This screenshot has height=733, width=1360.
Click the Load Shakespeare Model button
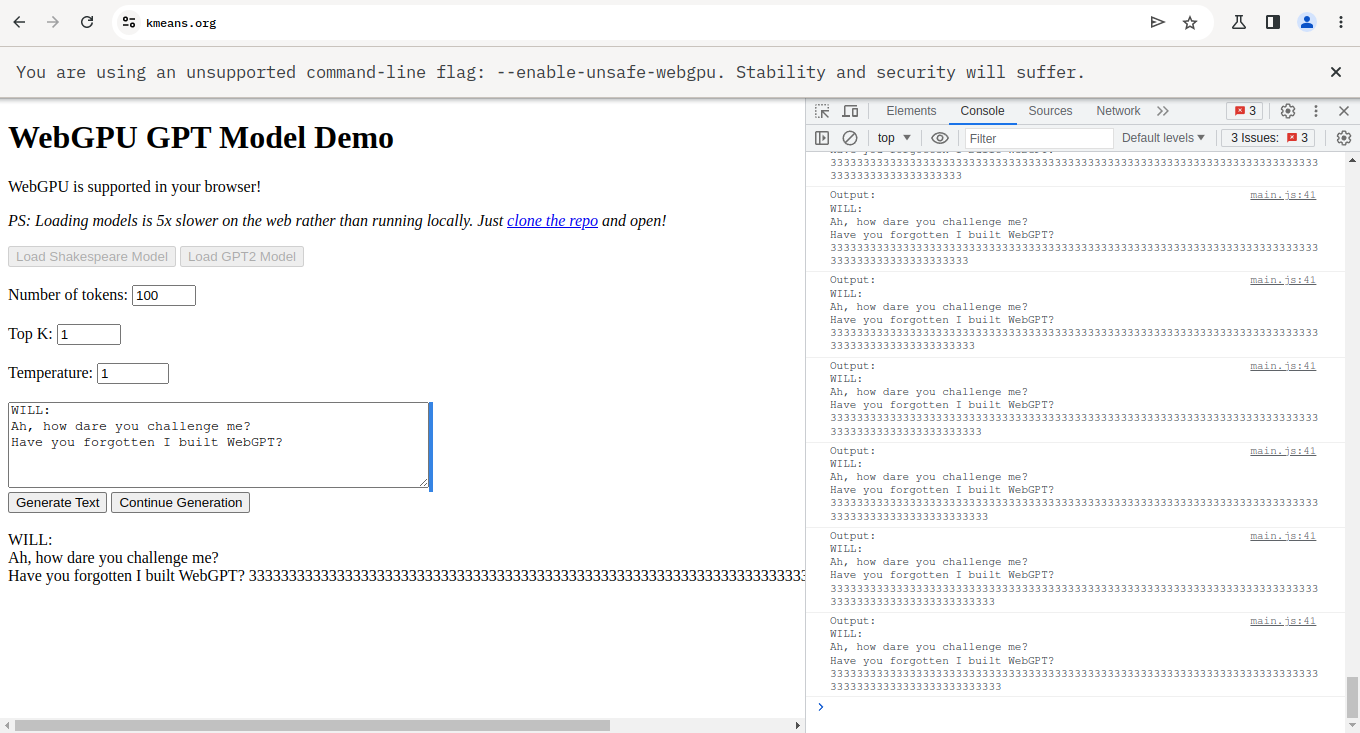click(x=92, y=257)
